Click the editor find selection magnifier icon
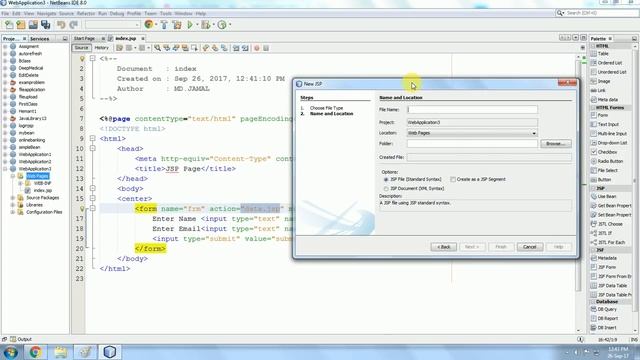This screenshot has width=640, height=360. coord(158,48)
